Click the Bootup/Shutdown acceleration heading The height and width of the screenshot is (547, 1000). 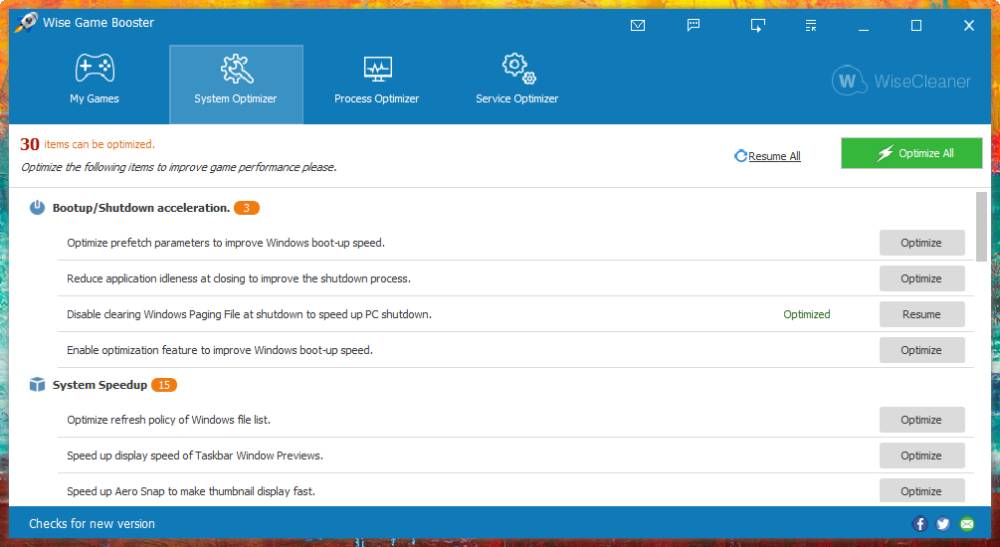click(x=141, y=208)
